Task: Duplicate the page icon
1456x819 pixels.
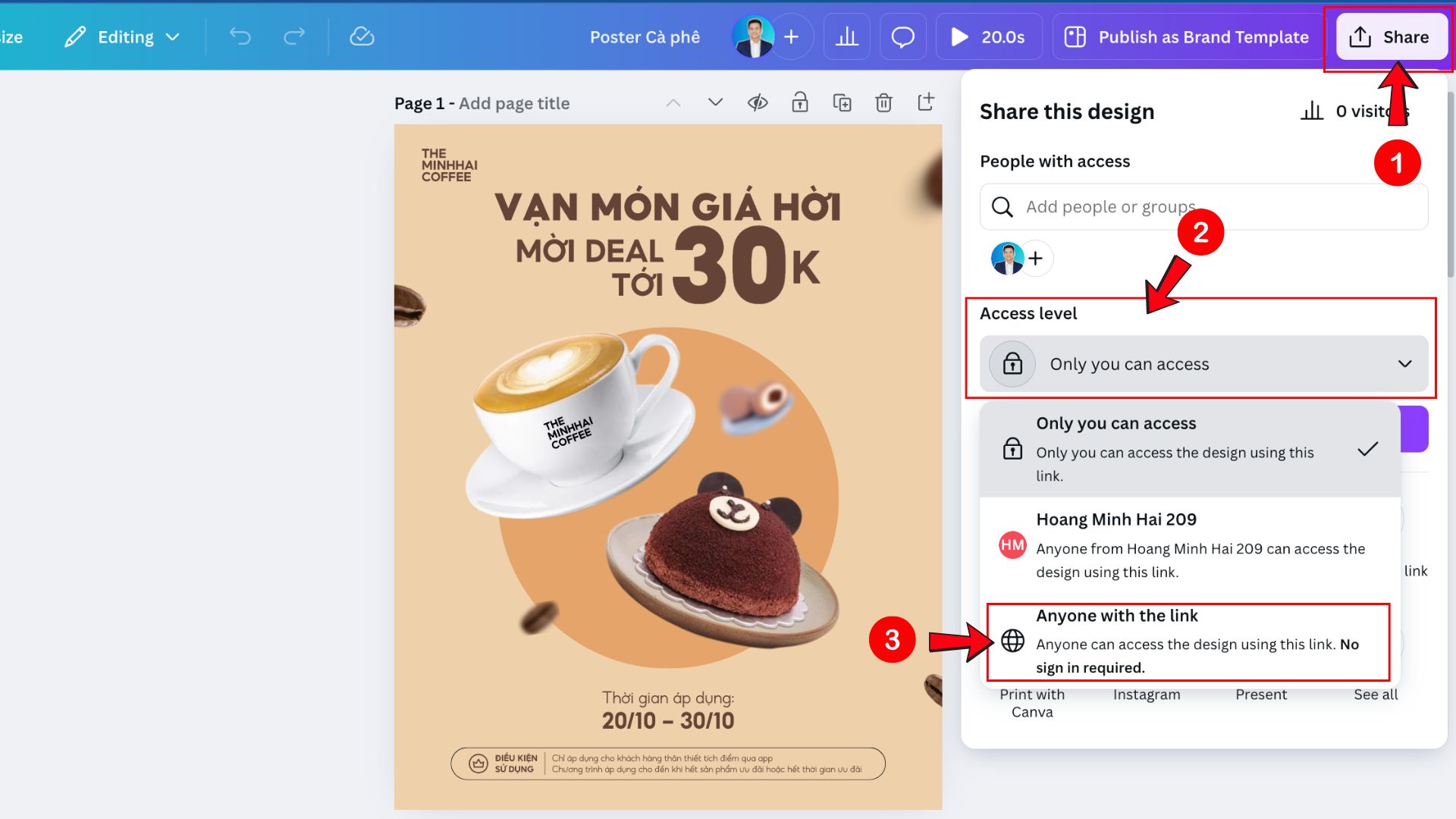Action: [x=842, y=102]
